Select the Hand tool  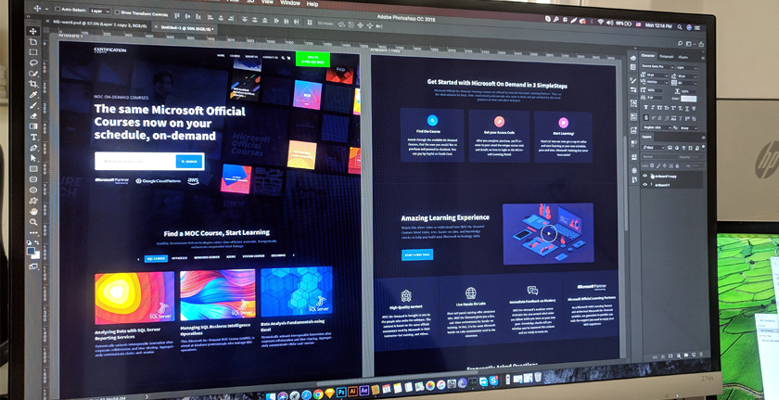[34, 211]
